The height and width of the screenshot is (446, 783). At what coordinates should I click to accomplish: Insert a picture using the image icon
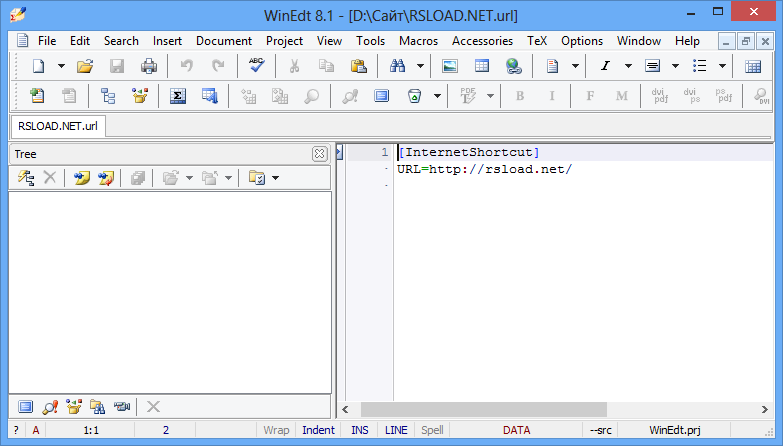point(450,66)
